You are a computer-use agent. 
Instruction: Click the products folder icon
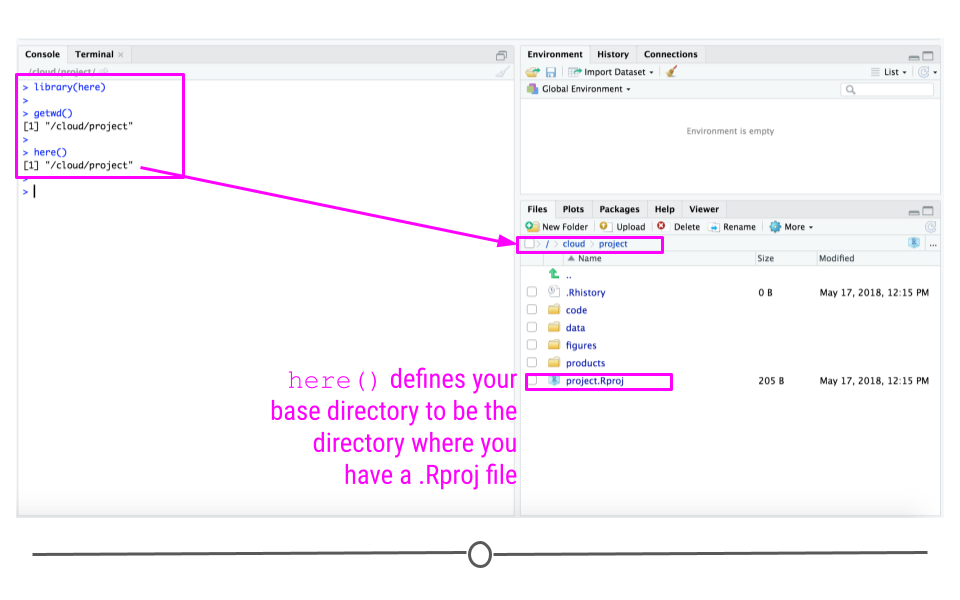click(554, 362)
